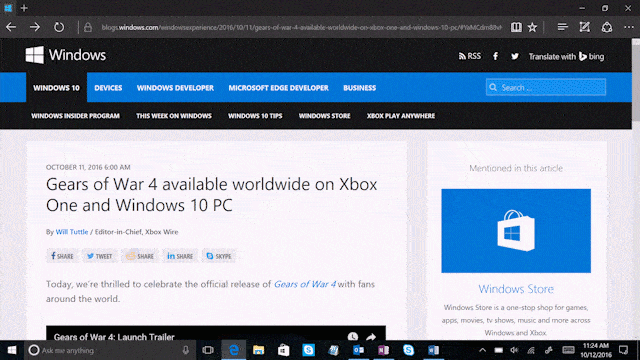This screenshot has width=640, height=360.
Task: Open the Business tab
Action: coord(360,88)
